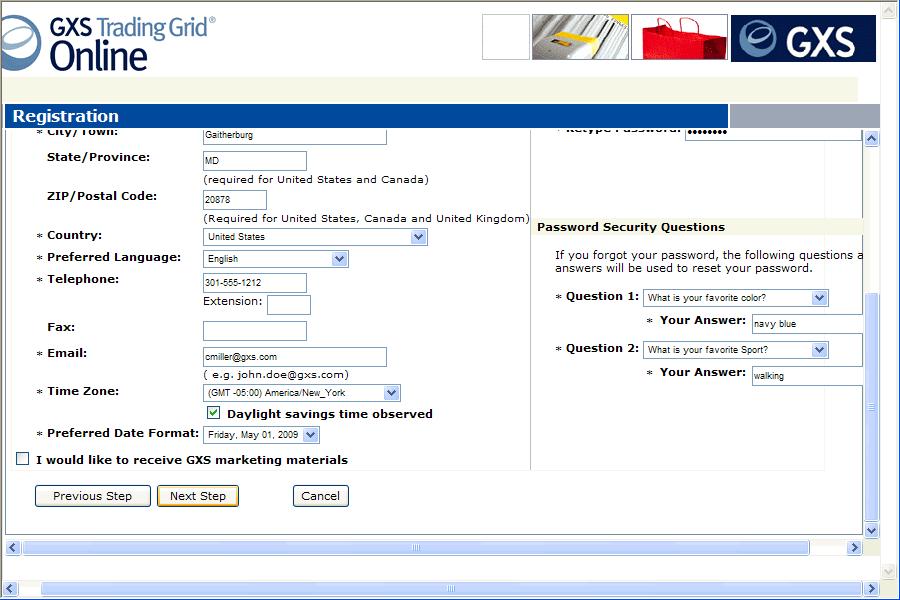Click the form's horizontal scrollbar right arrow

tap(855, 548)
